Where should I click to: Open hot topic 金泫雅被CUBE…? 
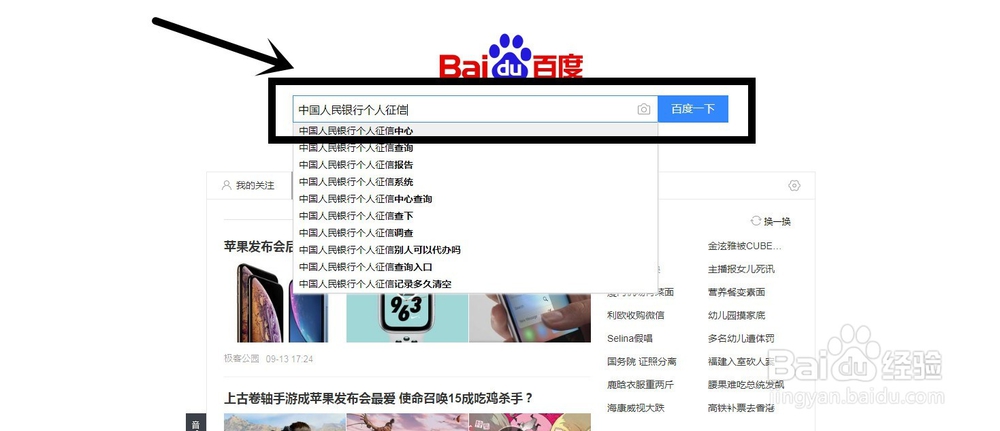[x=744, y=246]
